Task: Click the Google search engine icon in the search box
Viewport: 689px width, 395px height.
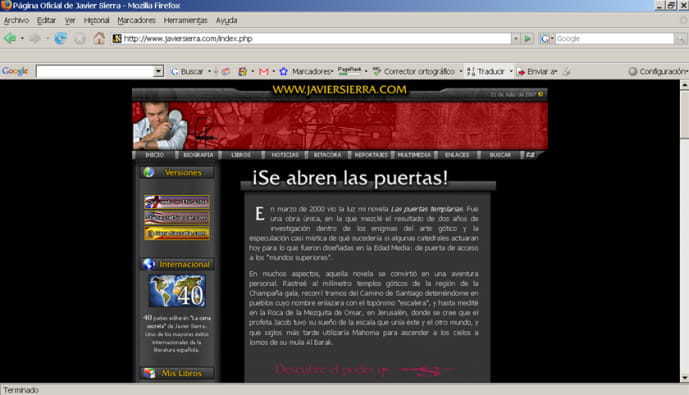Action: (544, 39)
